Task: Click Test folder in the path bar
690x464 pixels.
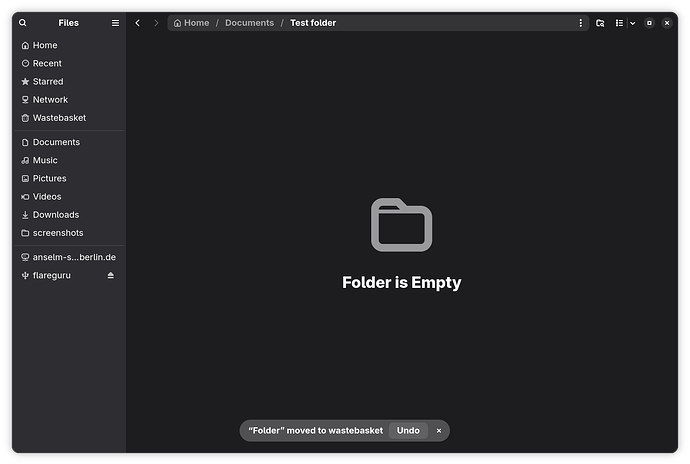Action: point(313,23)
